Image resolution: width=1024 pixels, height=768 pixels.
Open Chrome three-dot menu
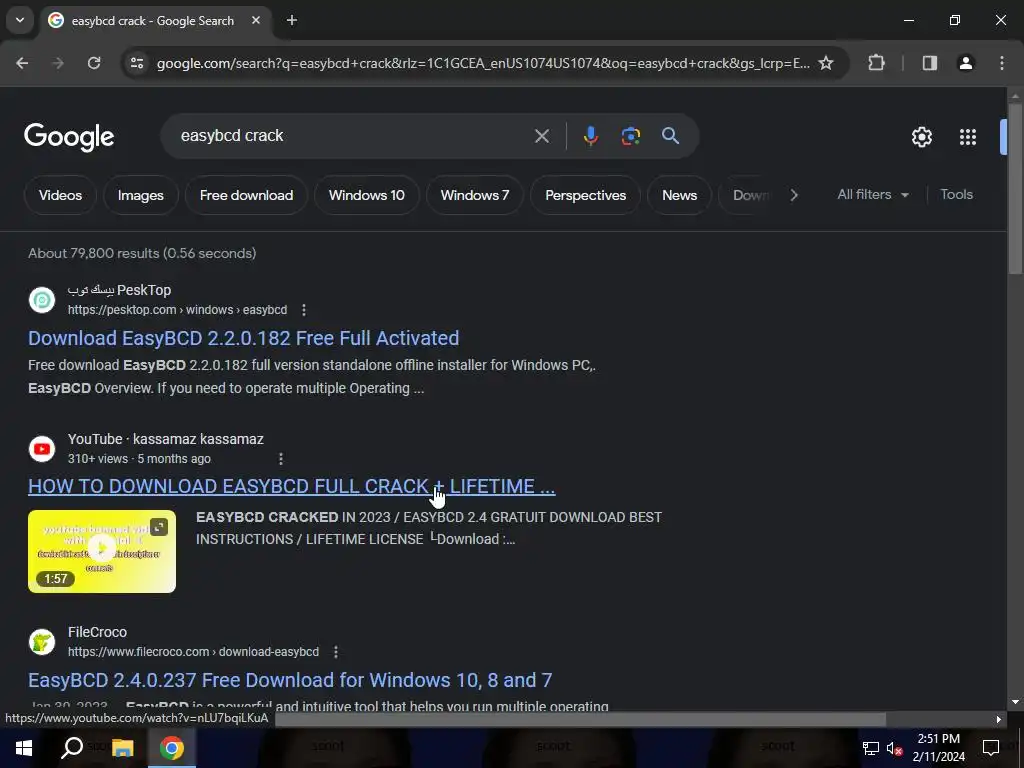click(1002, 63)
